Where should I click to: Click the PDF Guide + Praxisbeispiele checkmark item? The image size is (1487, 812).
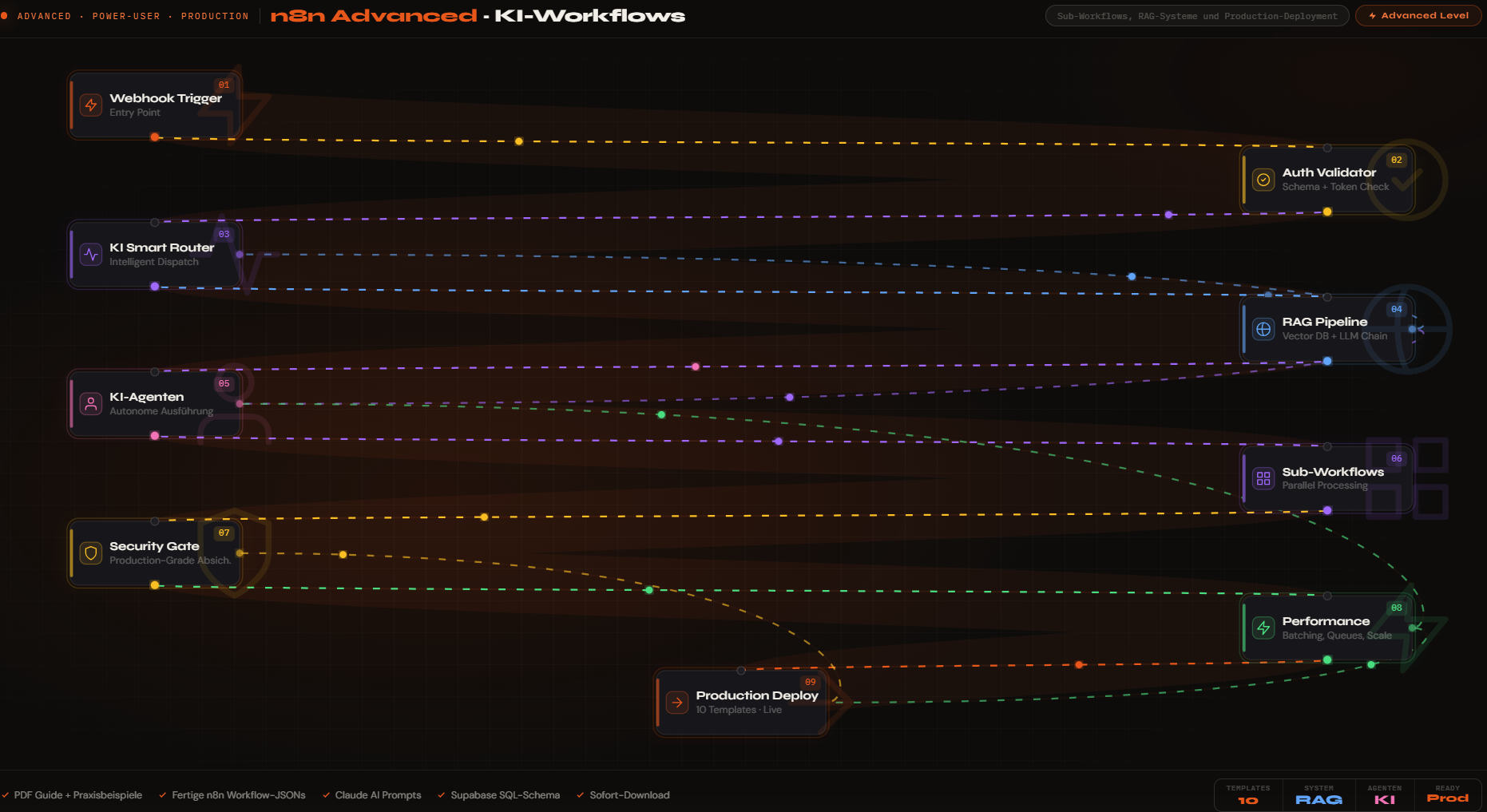pyautogui.click(x=73, y=795)
